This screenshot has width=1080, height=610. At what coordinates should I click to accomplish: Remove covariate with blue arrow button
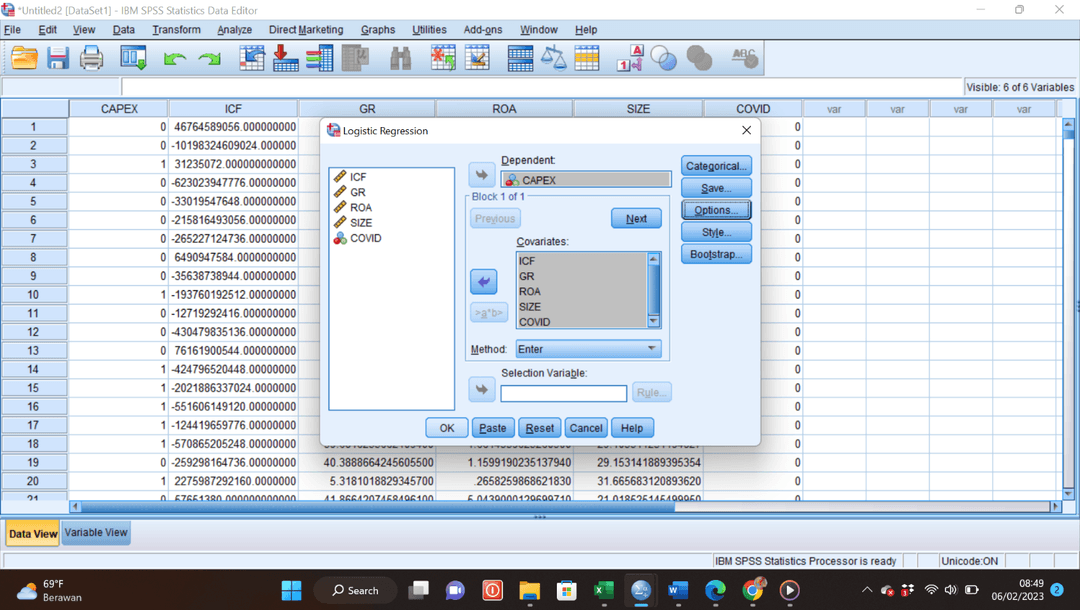coord(484,282)
